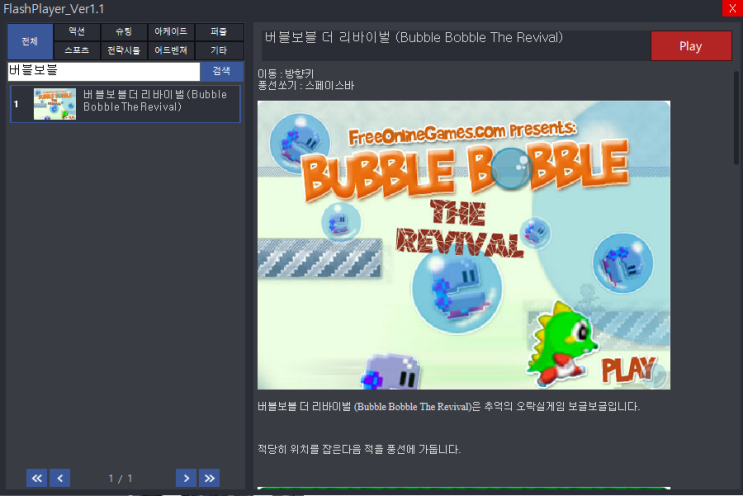Viewport: 743px width, 496px height.
Task: Select the 전체 category tab
Action: click(30, 41)
